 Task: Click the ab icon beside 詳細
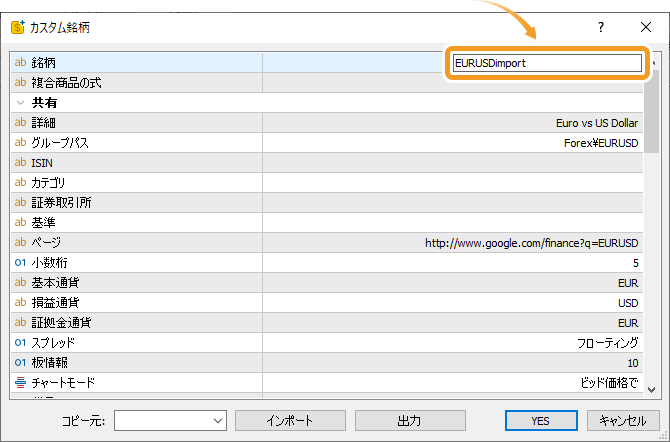click(21, 122)
